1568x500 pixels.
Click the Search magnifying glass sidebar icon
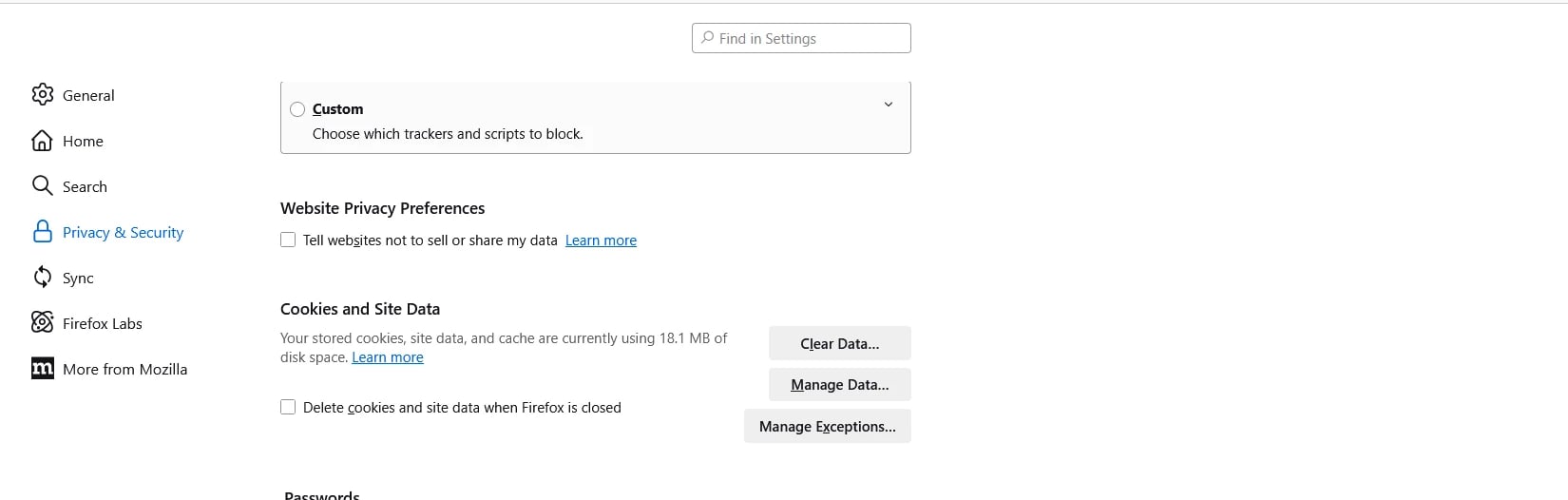click(43, 185)
